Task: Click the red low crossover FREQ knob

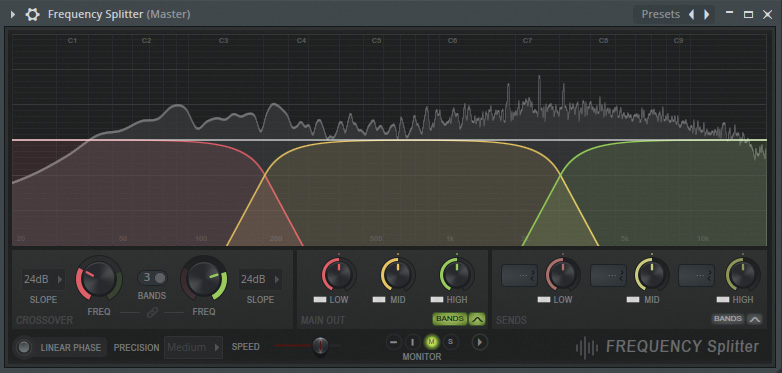Action: (x=99, y=278)
